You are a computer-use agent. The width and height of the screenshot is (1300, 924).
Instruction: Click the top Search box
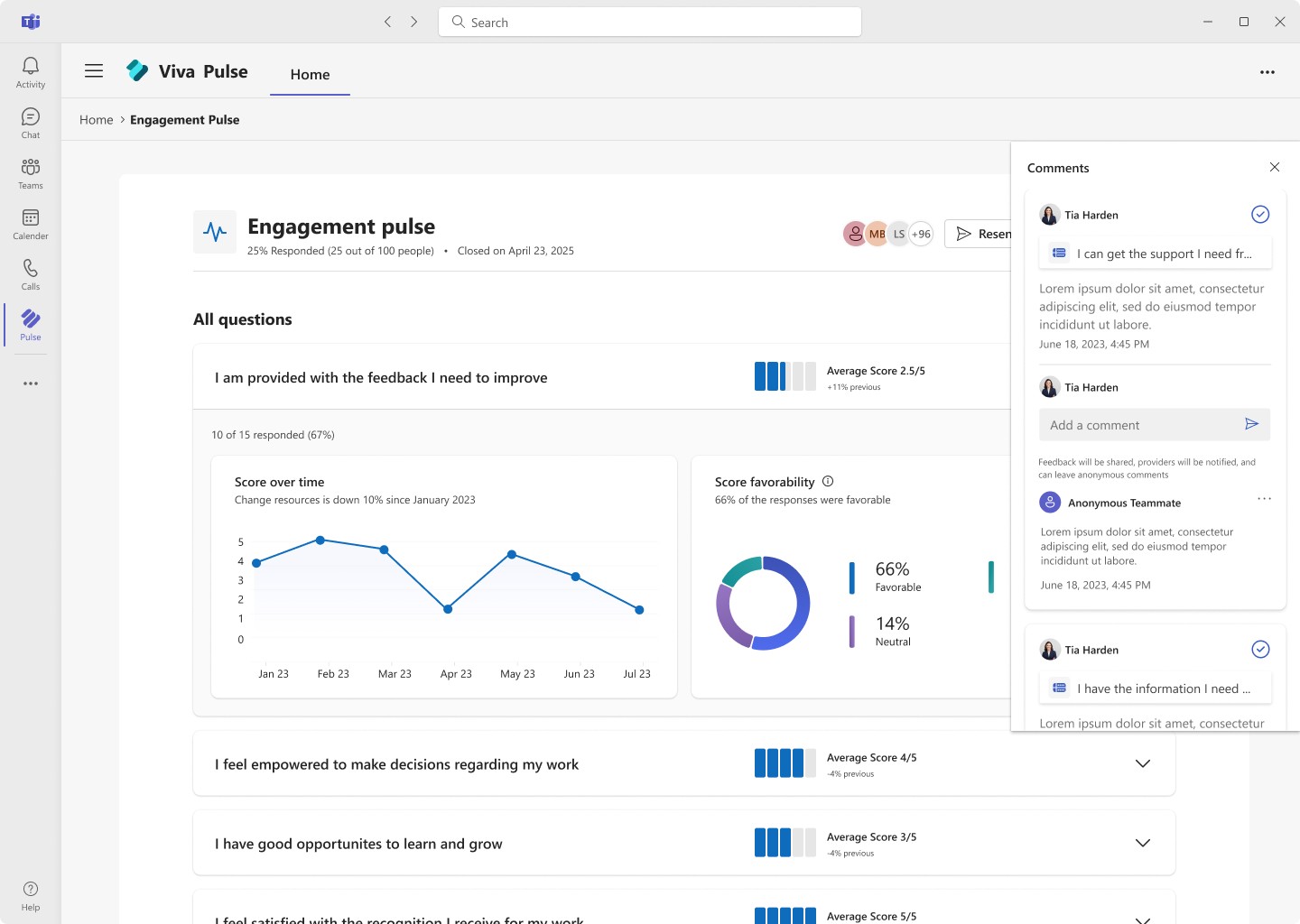click(650, 22)
